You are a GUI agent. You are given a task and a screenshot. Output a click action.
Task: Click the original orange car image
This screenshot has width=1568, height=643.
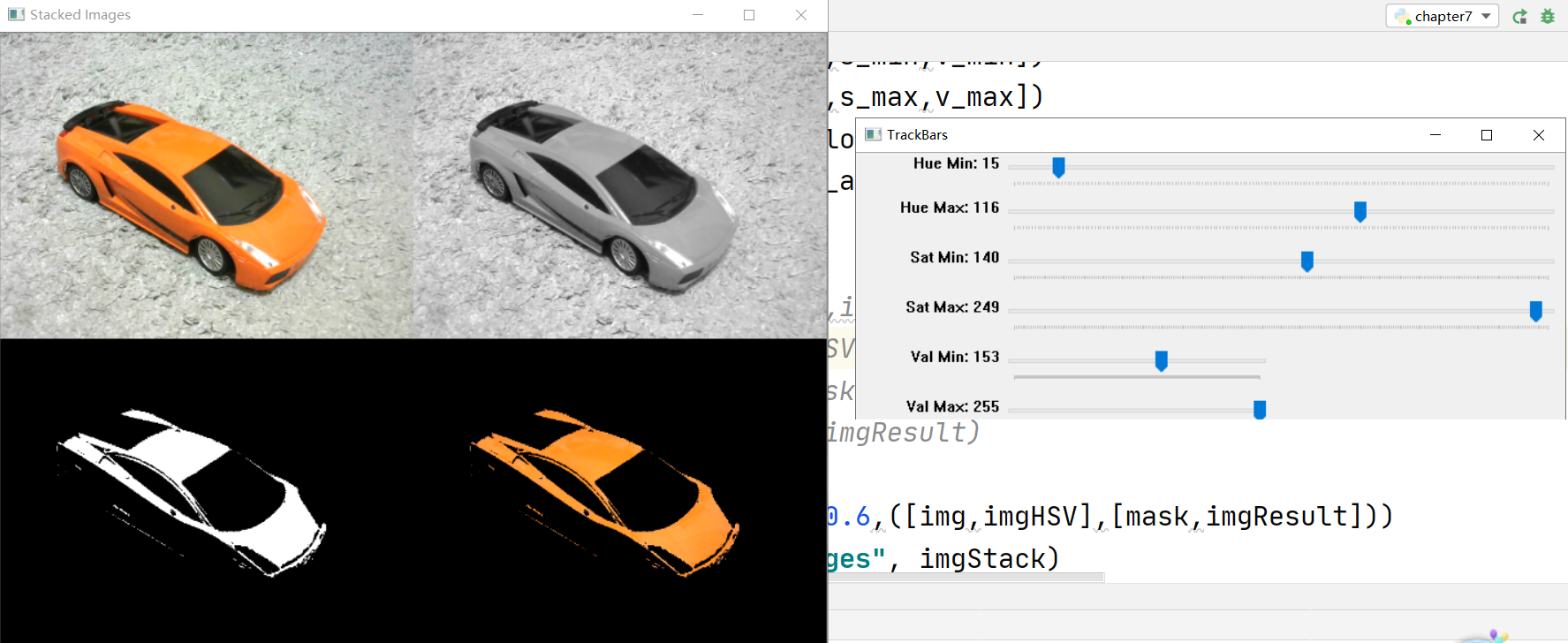click(x=207, y=185)
